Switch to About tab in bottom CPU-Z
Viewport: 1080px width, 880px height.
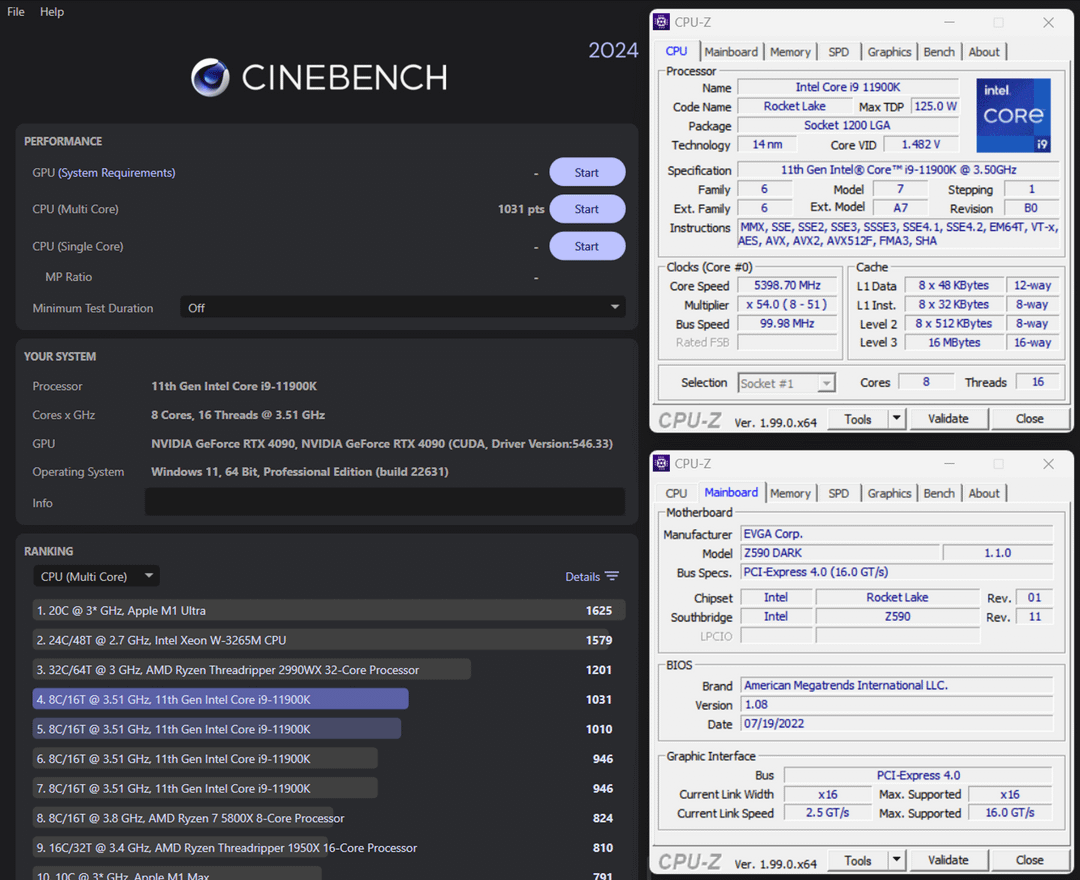point(984,494)
